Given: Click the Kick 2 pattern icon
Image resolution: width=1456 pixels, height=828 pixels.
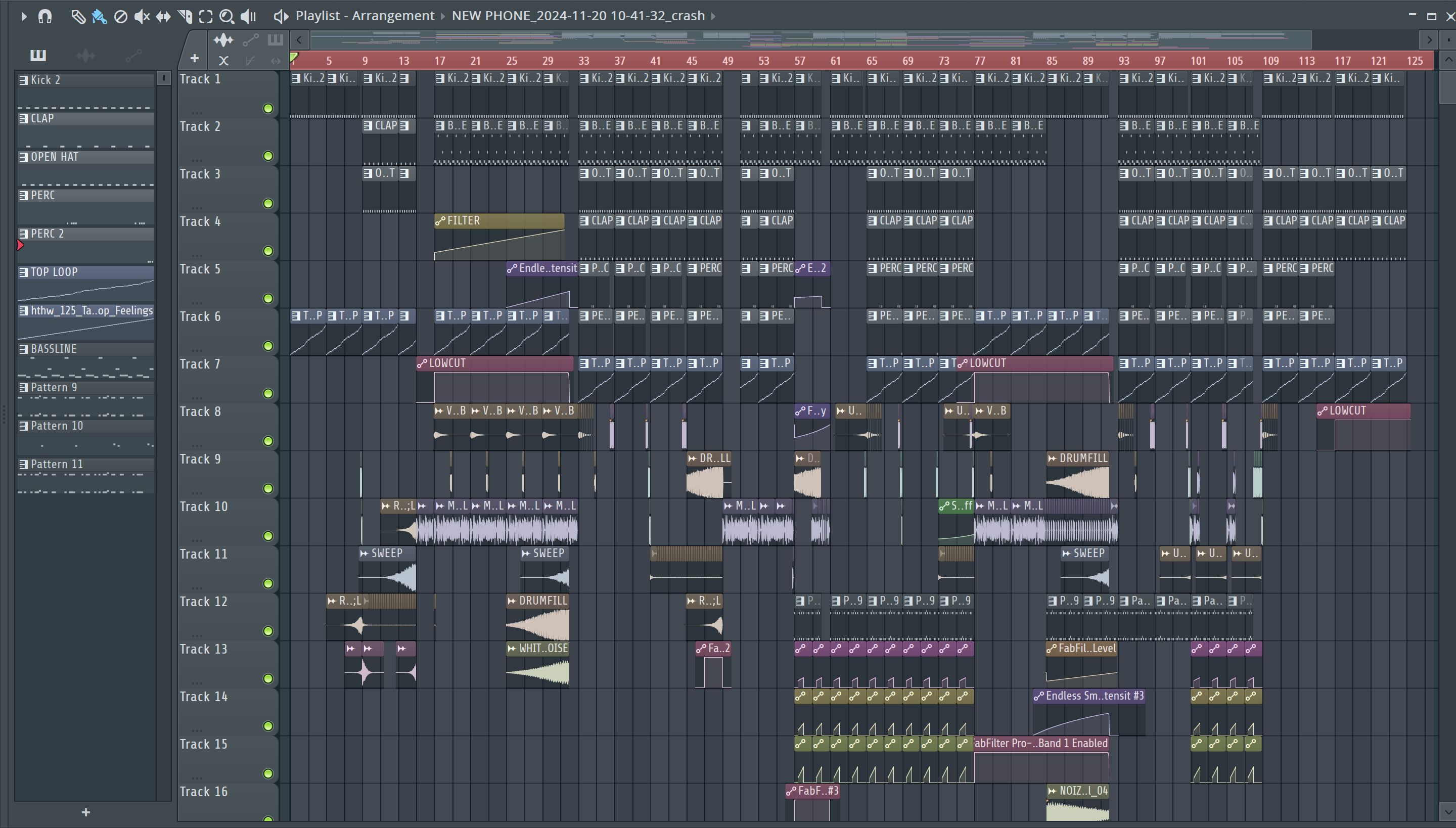Looking at the screenshot, I should [x=23, y=80].
